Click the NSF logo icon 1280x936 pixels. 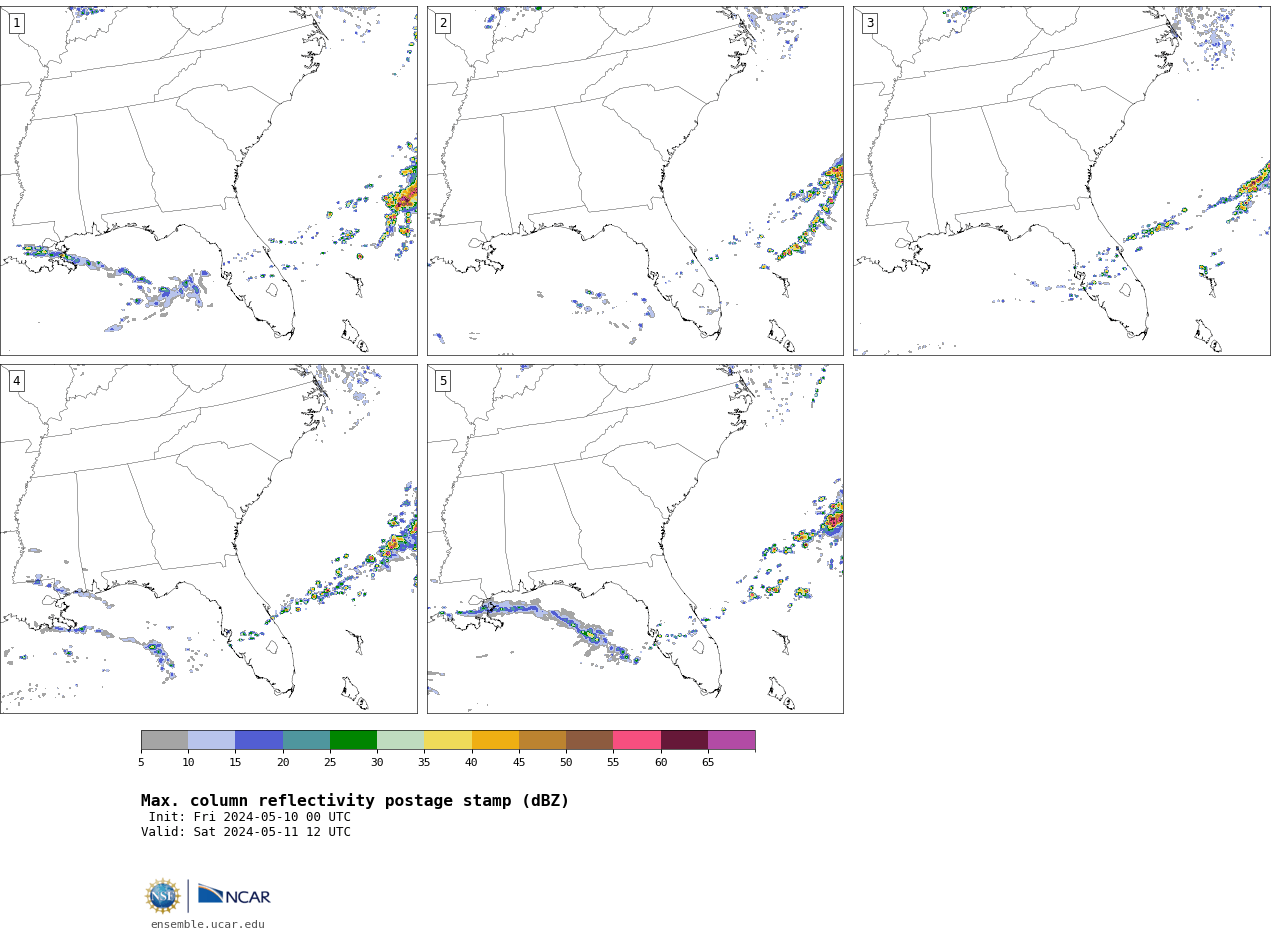pyautogui.click(x=163, y=896)
